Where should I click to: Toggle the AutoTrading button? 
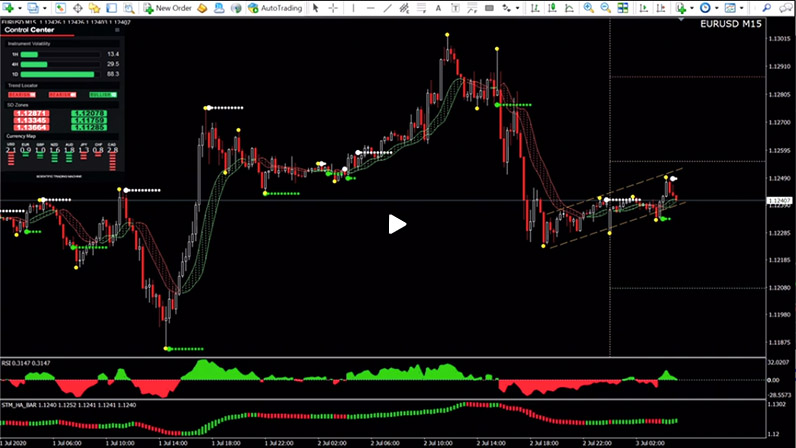[x=274, y=8]
